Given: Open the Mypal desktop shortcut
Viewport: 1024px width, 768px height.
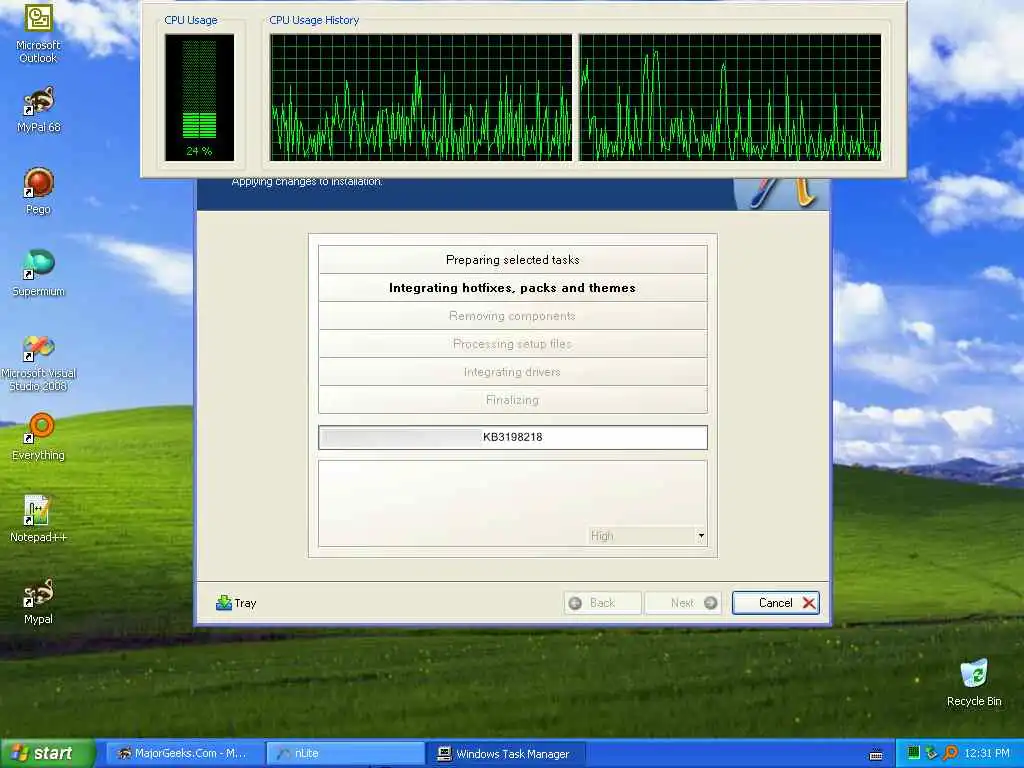Looking at the screenshot, I should 39,601.
